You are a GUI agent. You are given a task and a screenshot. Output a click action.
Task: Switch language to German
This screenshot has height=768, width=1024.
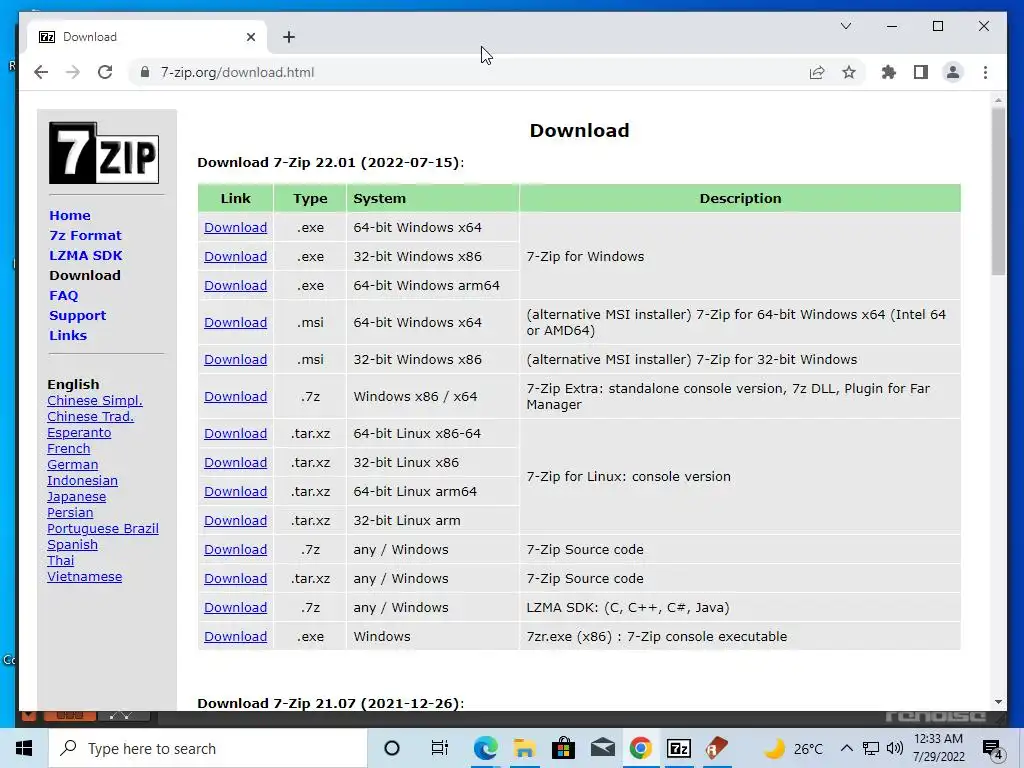click(72, 465)
